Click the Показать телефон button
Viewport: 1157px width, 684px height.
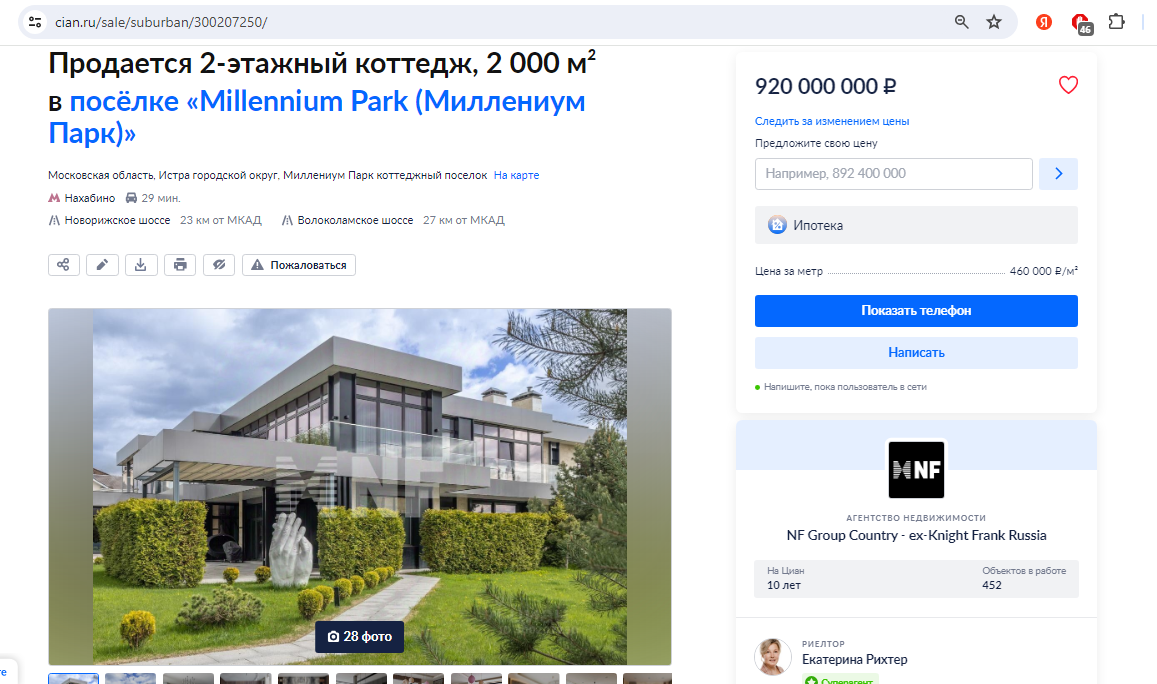pyautogui.click(x=916, y=311)
